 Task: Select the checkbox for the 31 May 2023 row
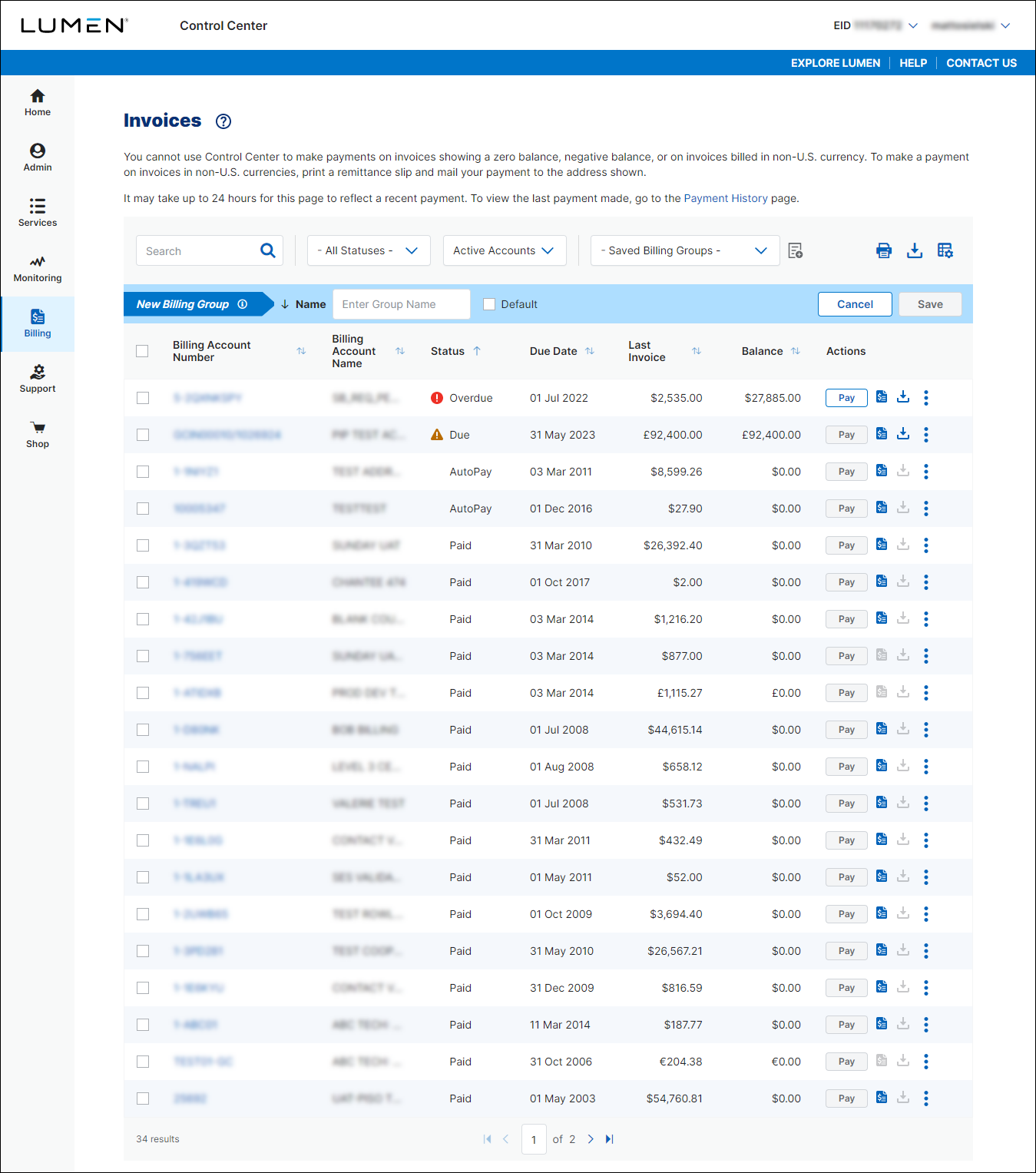(x=143, y=435)
